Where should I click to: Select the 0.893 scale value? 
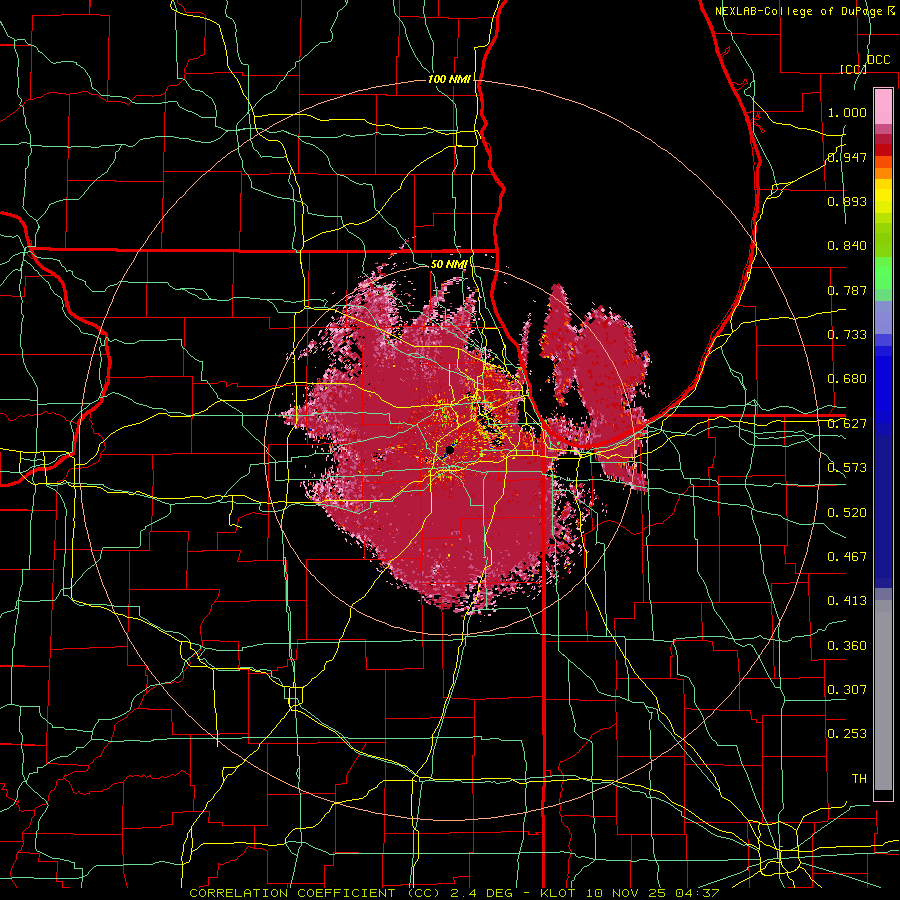click(847, 201)
